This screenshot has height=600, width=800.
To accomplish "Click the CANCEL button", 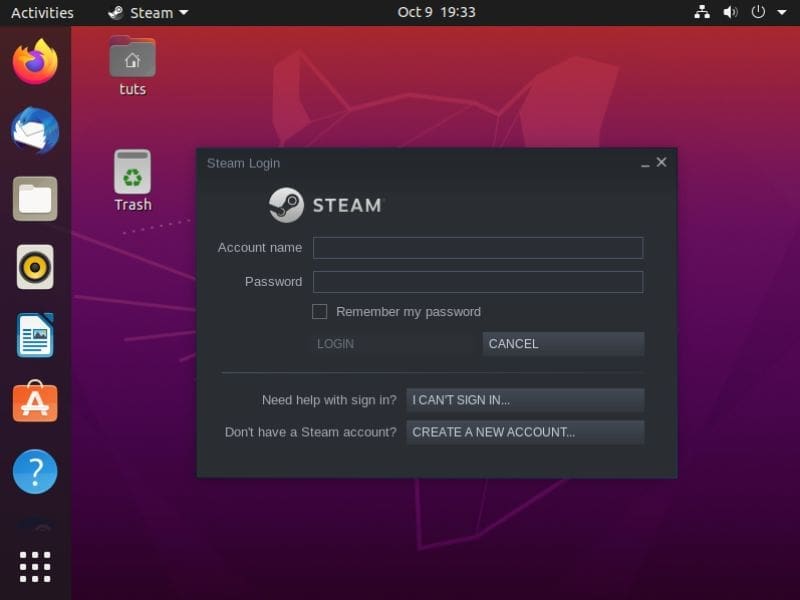I will pyautogui.click(x=563, y=344).
